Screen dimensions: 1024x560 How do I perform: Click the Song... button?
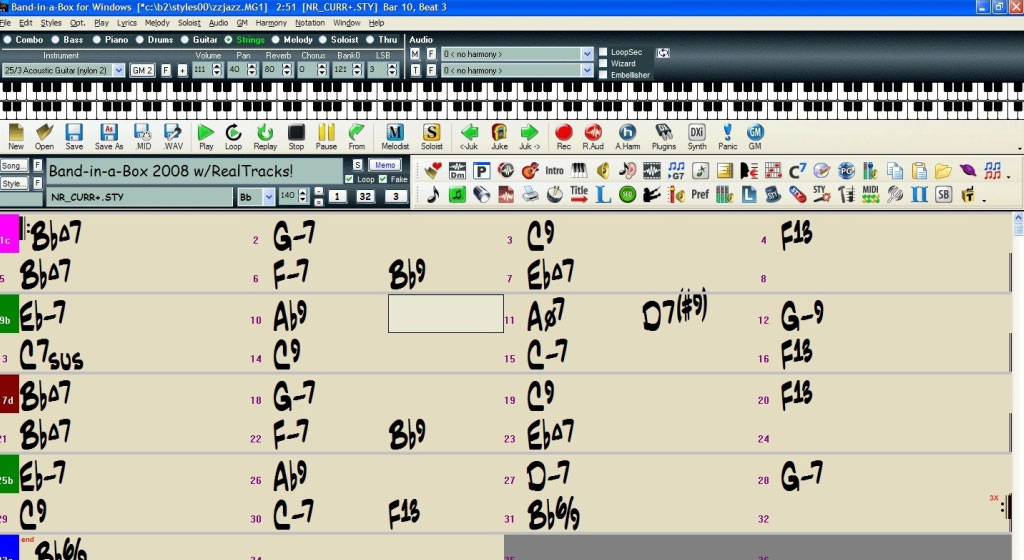14,166
